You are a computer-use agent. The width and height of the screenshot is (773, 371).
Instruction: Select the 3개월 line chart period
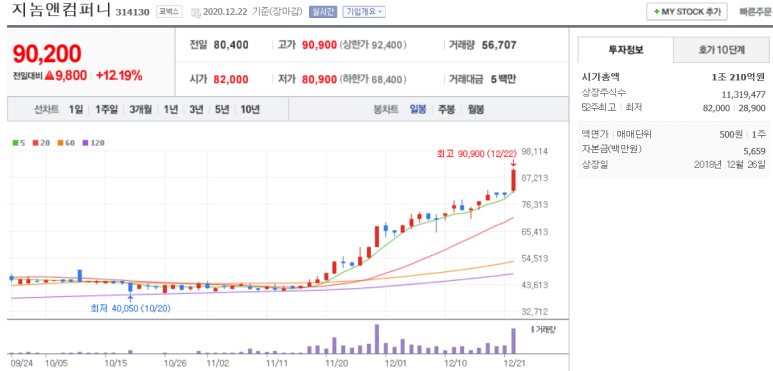pyautogui.click(x=141, y=109)
